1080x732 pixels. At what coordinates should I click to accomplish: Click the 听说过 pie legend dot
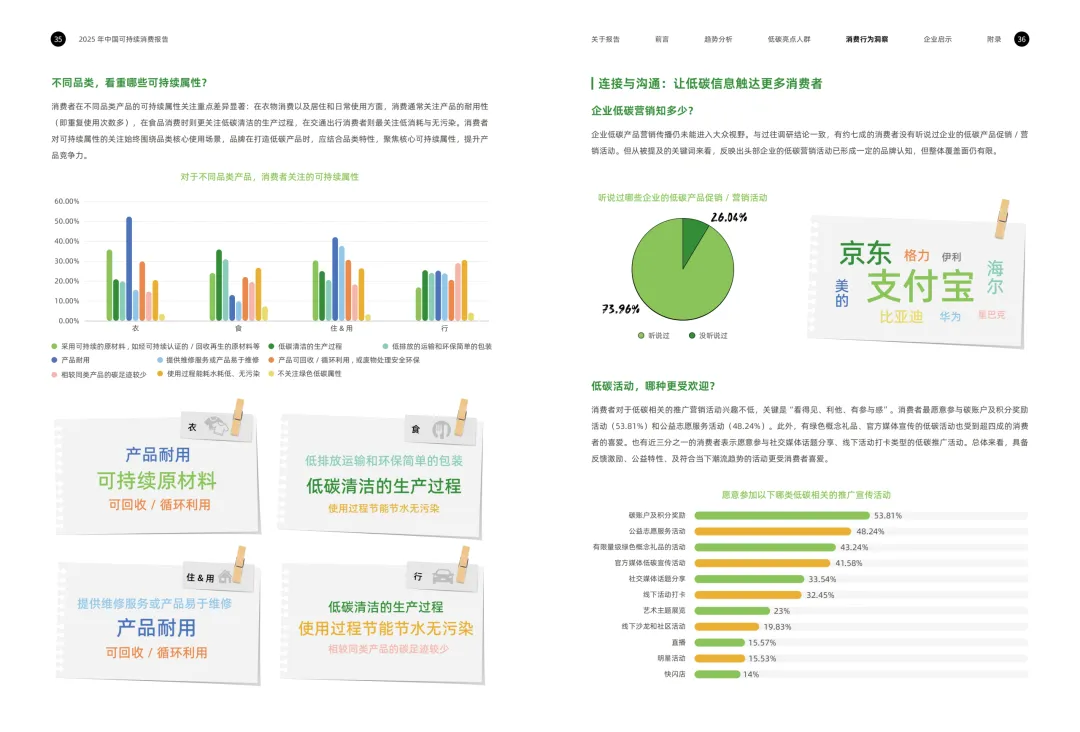641,335
